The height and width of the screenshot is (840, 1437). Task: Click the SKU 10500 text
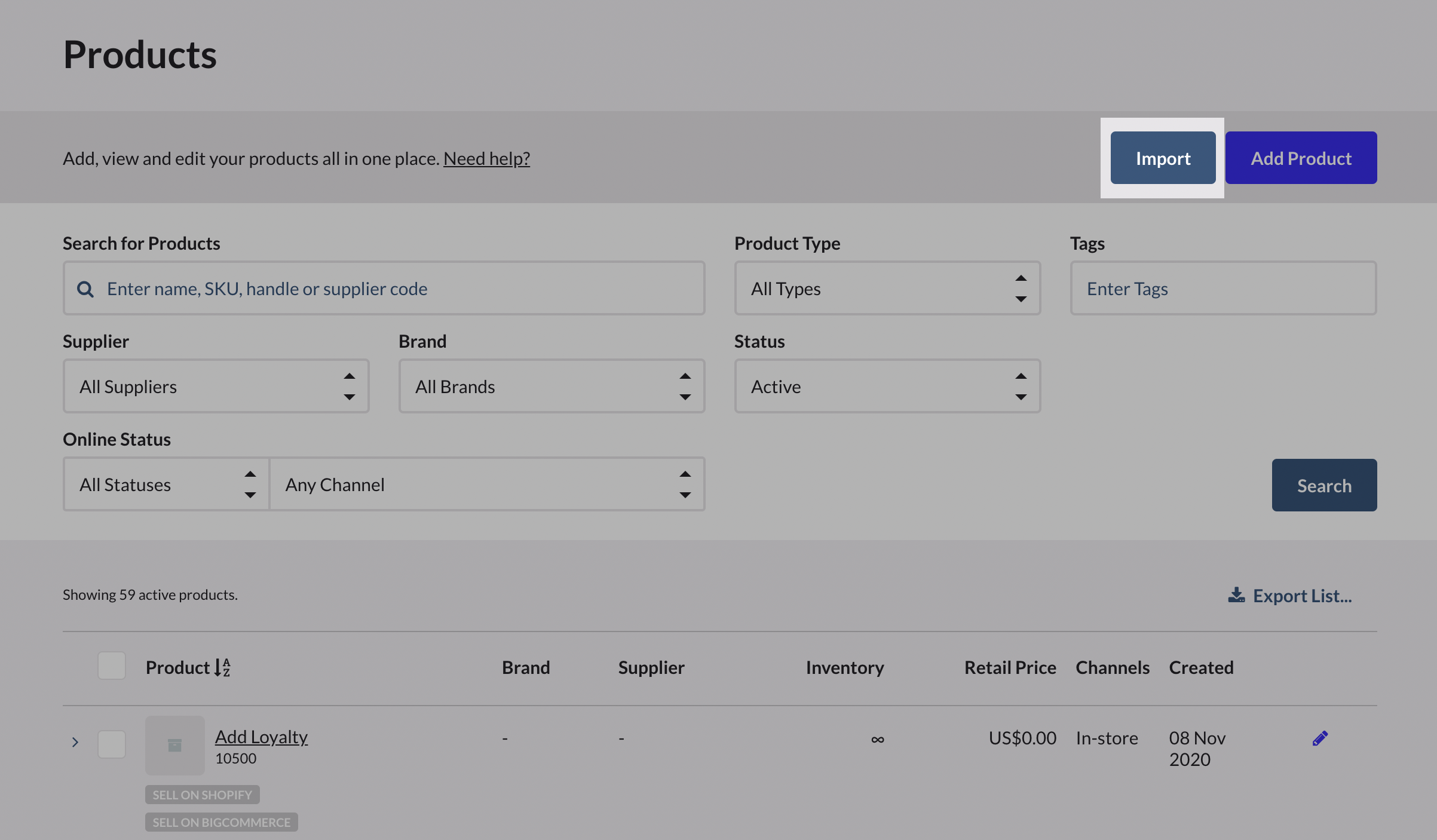point(235,758)
